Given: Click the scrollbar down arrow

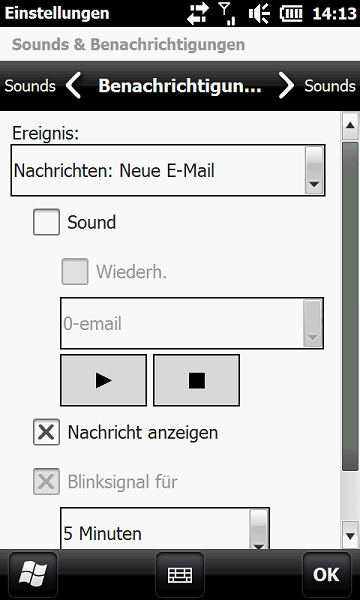Looking at the screenshot, I should click(x=350, y=535).
